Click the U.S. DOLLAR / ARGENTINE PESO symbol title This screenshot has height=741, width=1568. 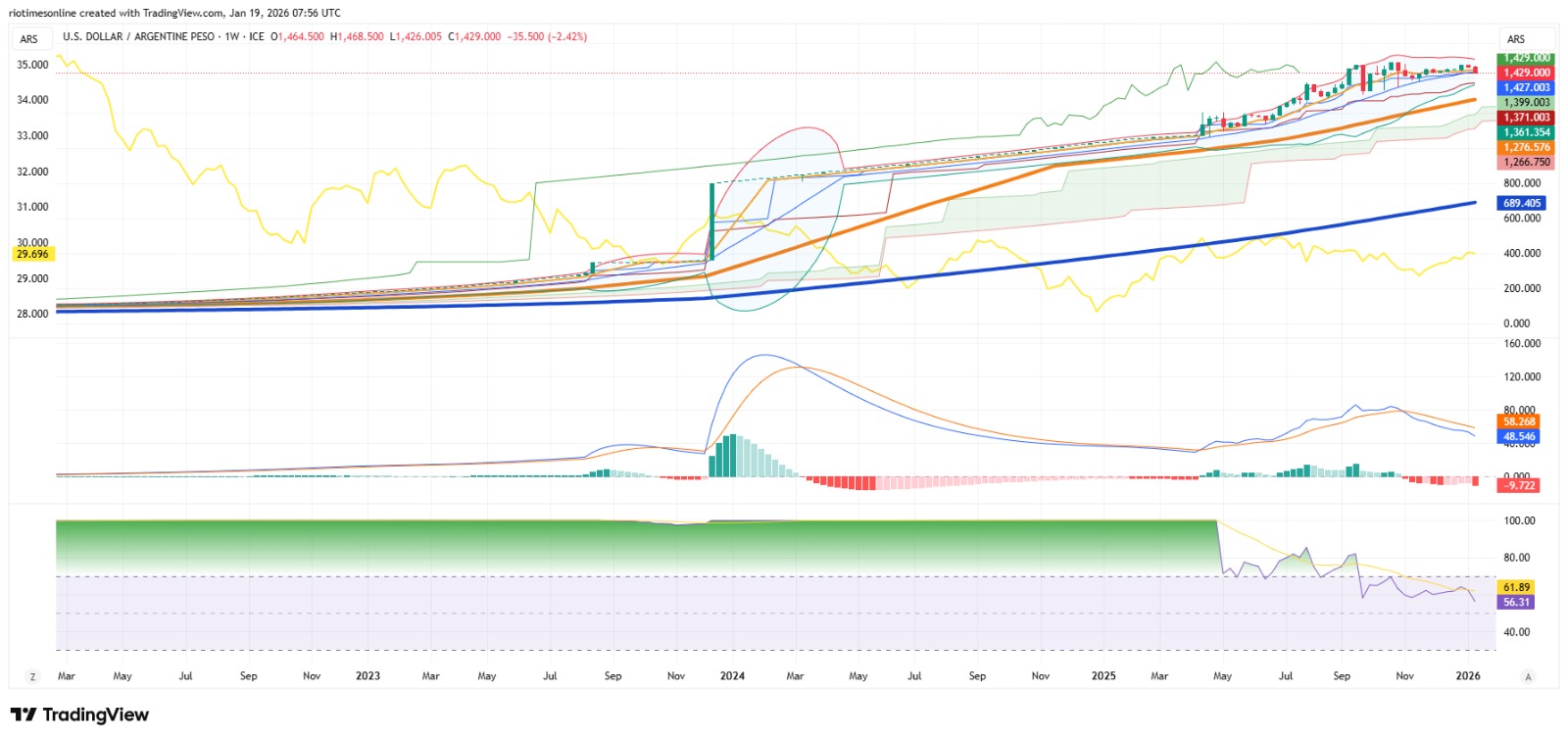[138, 36]
